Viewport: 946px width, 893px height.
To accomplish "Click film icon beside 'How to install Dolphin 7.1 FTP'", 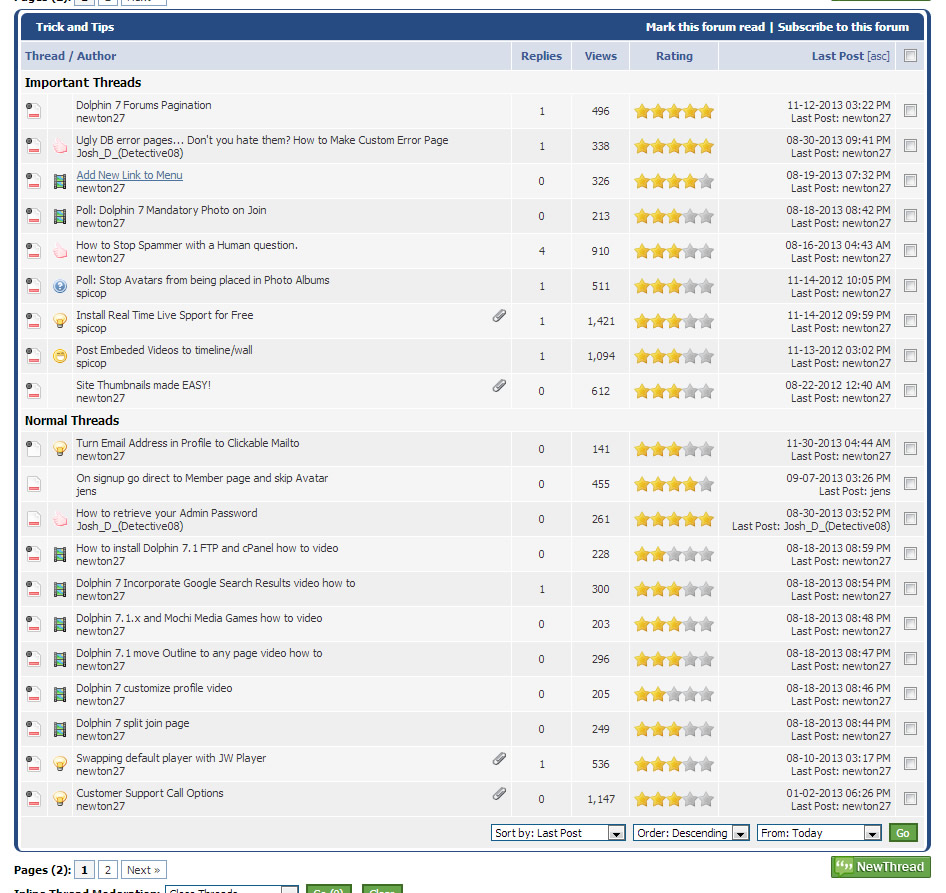I will (x=60, y=554).
